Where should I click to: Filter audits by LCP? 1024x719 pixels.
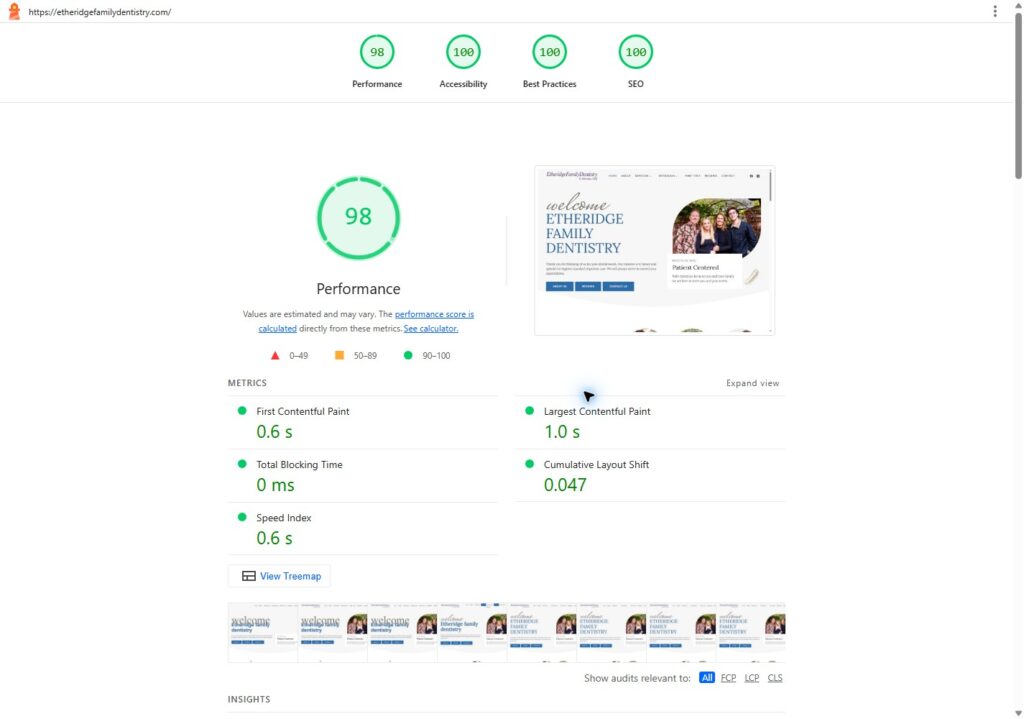click(752, 678)
